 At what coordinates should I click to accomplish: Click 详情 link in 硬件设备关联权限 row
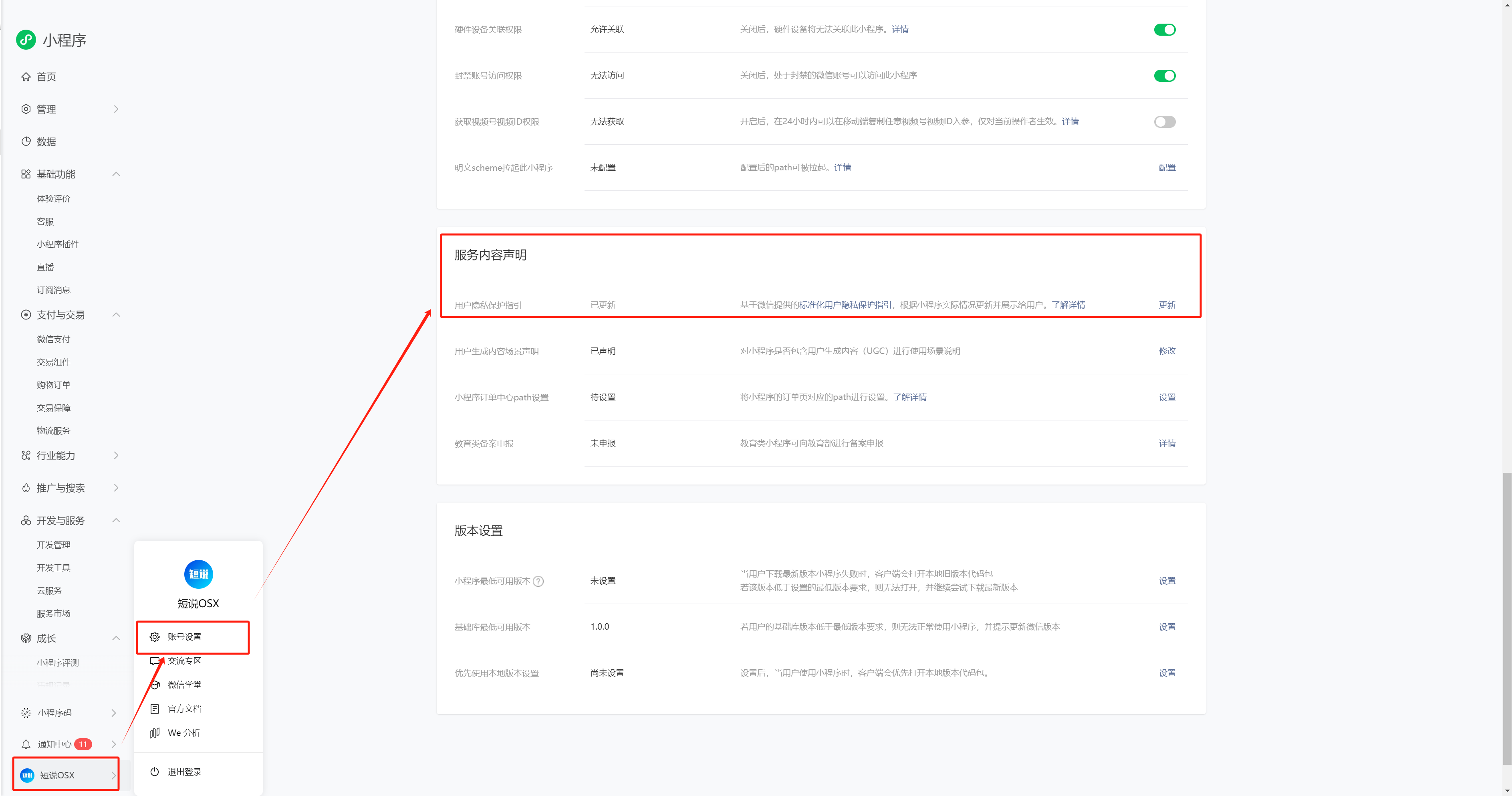900,29
